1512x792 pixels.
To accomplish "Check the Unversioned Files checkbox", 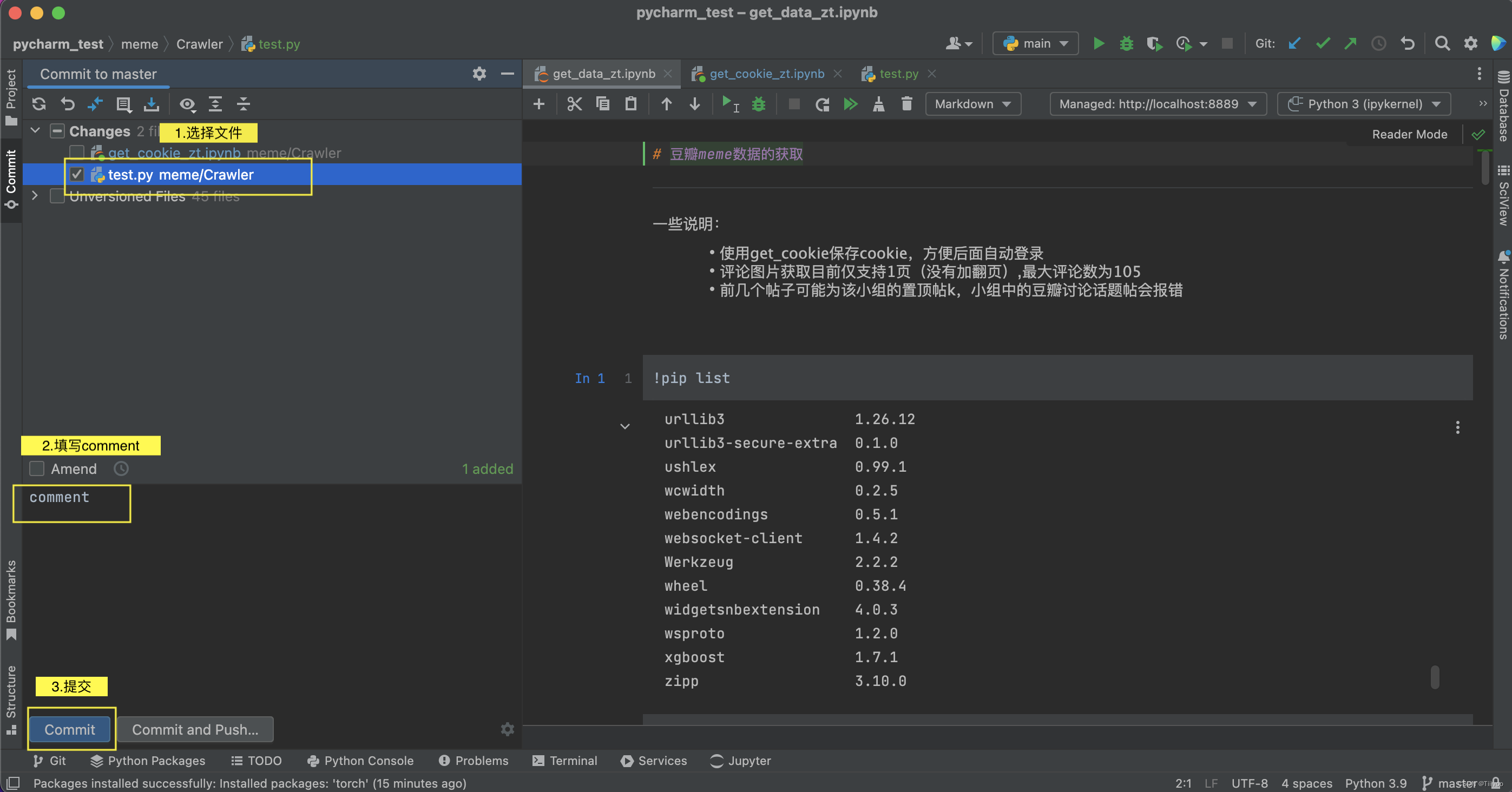I will 57,196.
